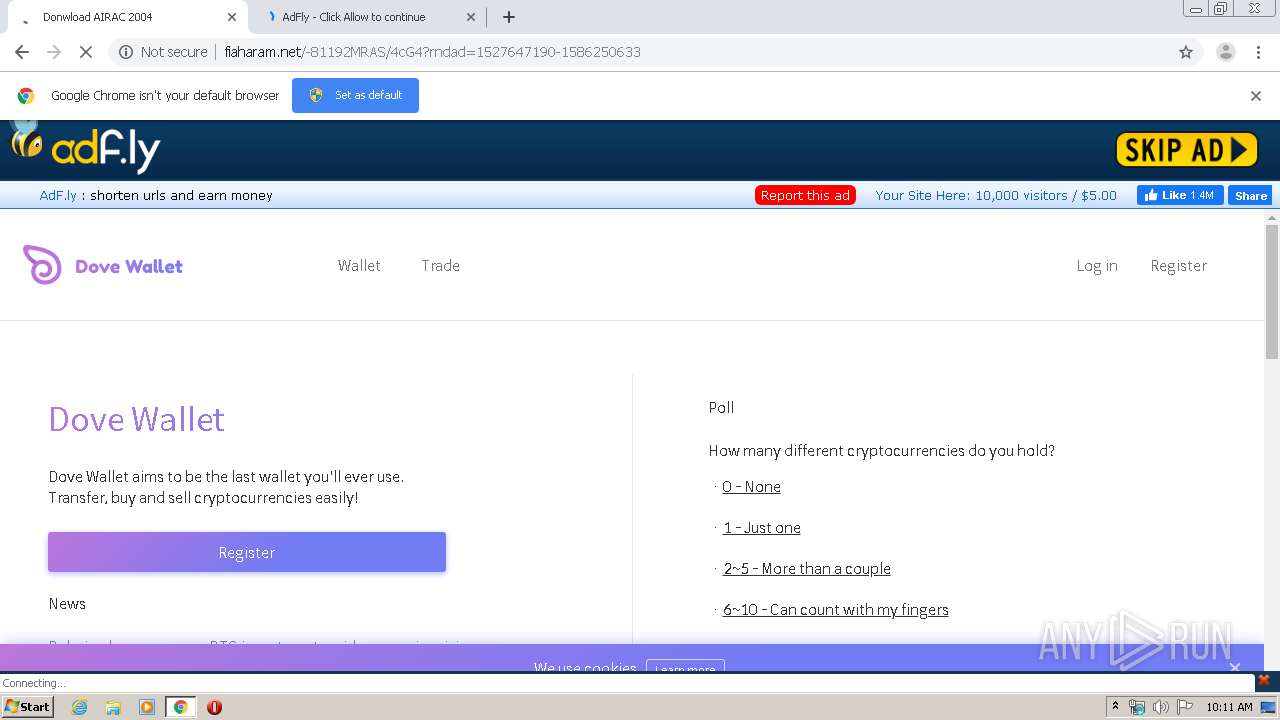Screen dimensions: 1280x720
Task: Choose poll answer 1 - Just one
Action: coord(762,527)
